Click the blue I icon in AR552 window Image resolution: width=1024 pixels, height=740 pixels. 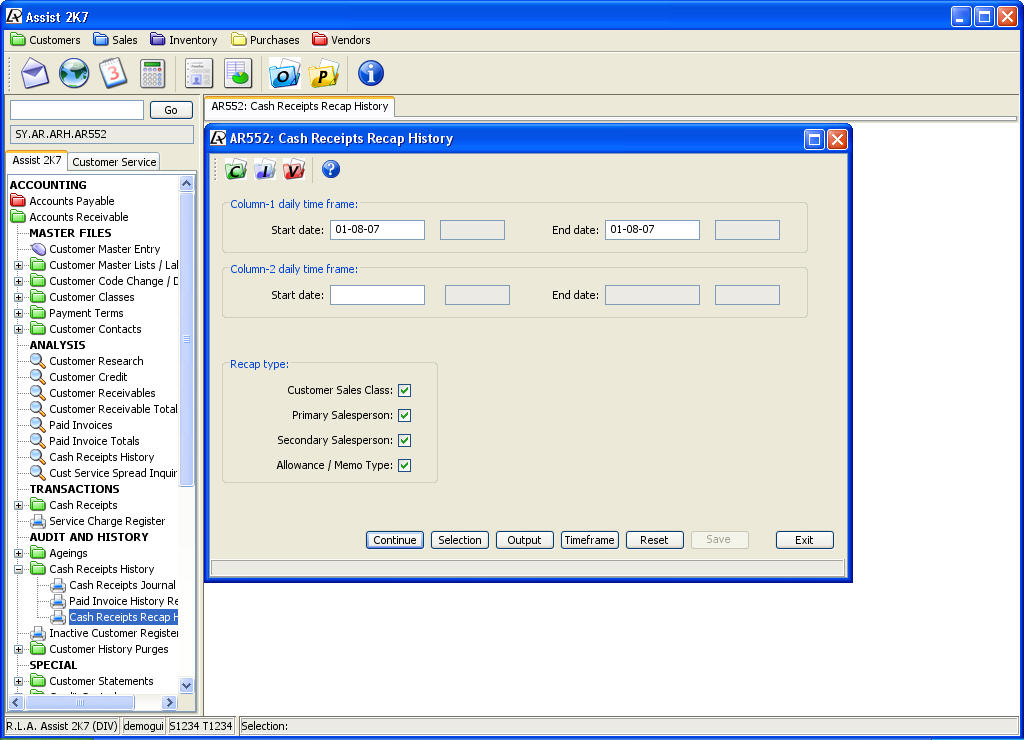click(x=264, y=170)
